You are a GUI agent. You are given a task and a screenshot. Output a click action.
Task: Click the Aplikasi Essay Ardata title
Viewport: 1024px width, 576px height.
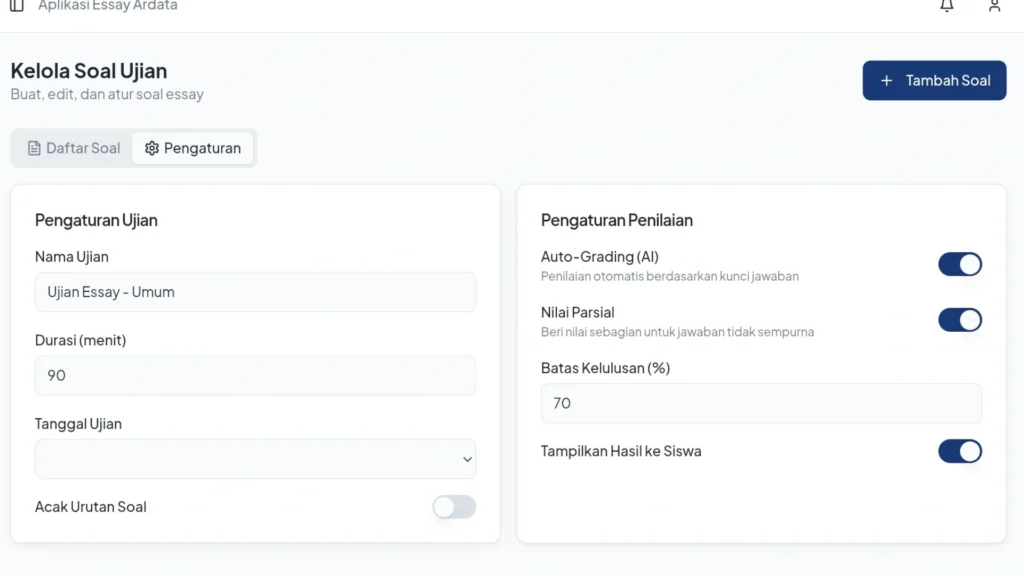[x=108, y=5]
